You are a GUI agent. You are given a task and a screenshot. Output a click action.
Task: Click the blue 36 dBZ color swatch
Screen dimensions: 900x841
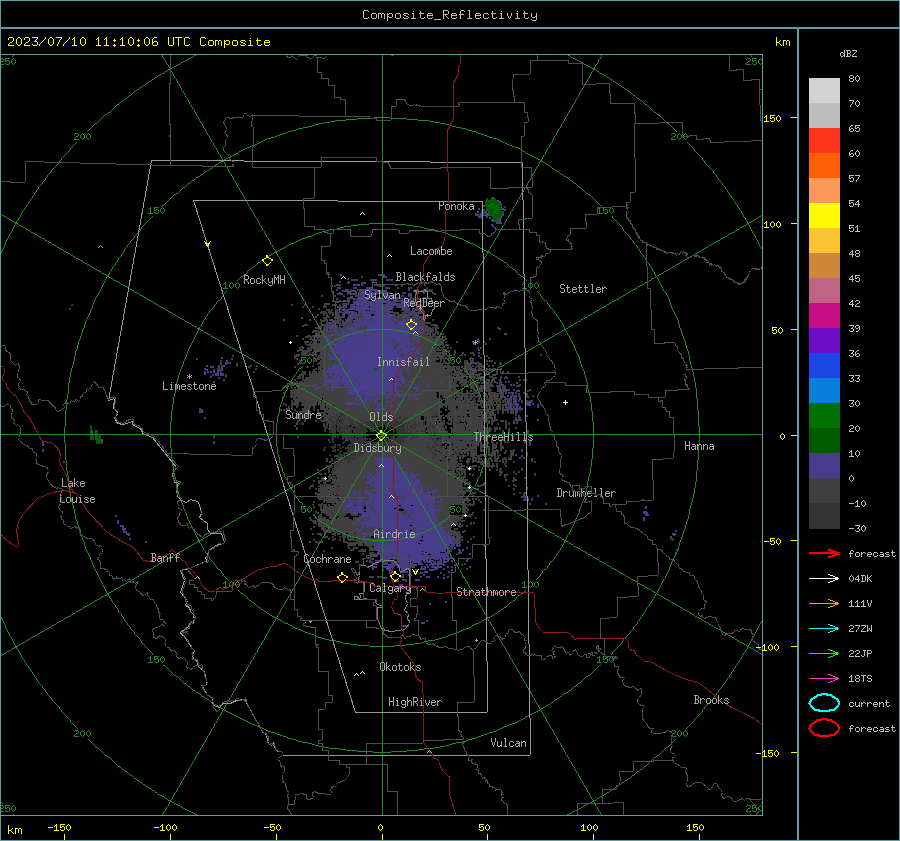pos(824,365)
